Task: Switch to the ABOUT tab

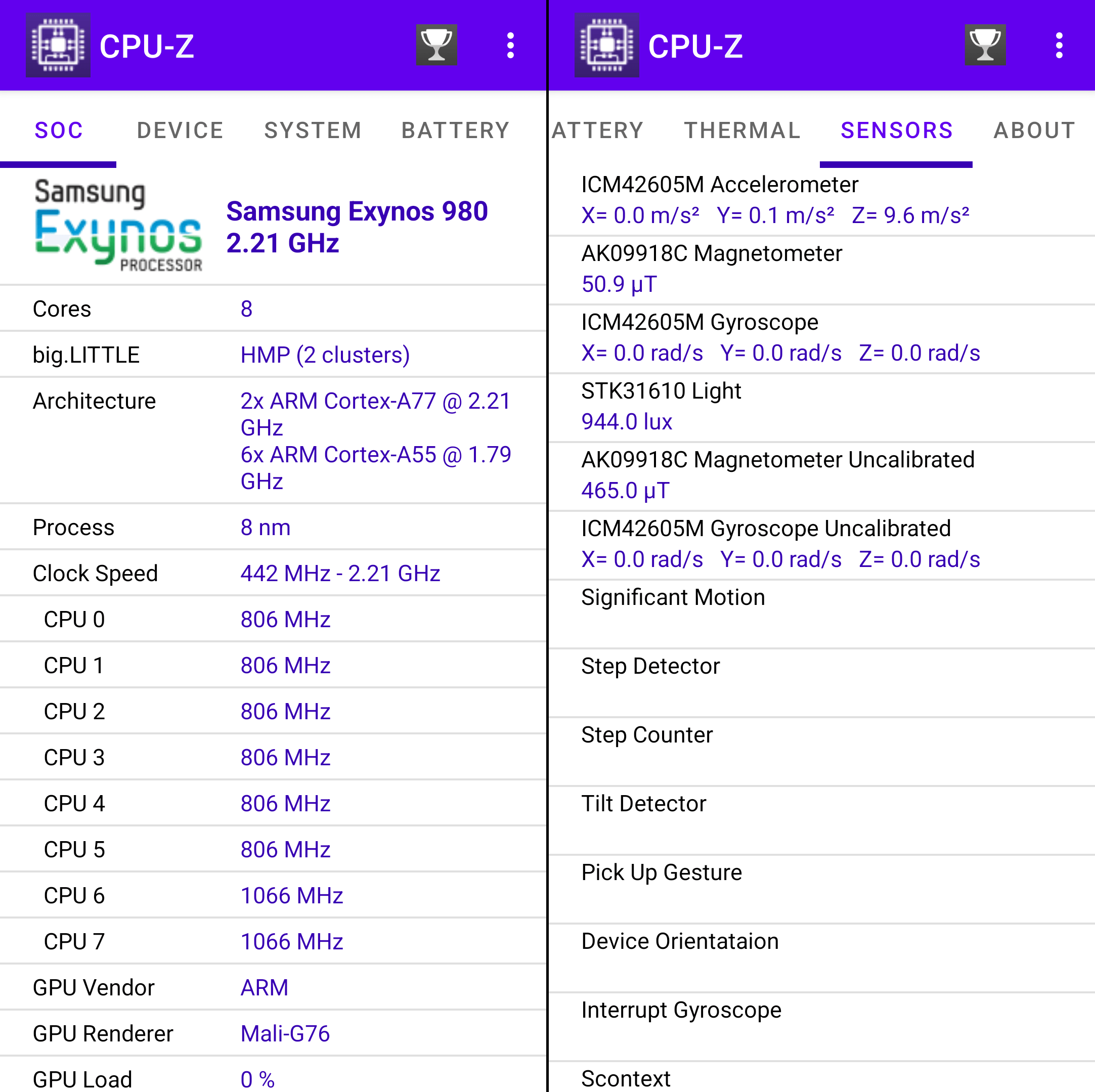Action: 1034,130
